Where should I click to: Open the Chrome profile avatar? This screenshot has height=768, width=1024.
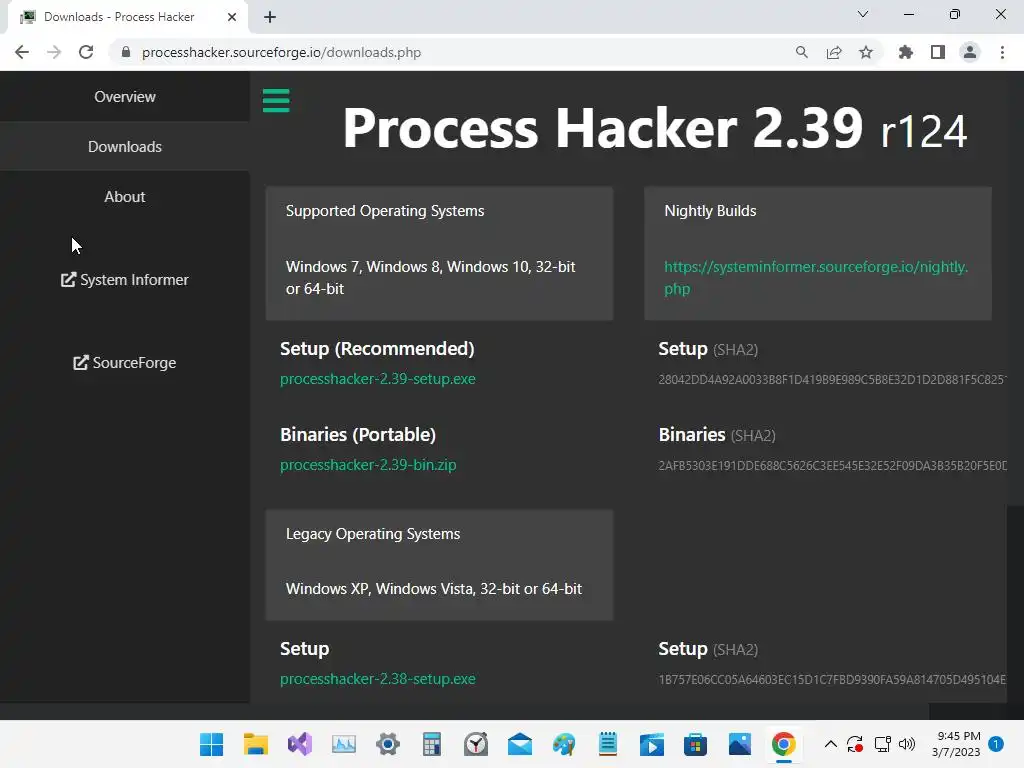[x=970, y=52]
